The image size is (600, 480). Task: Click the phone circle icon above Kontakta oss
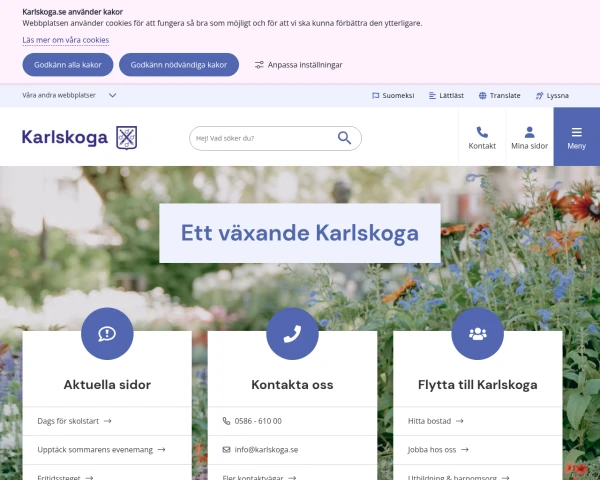pos(292,333)
